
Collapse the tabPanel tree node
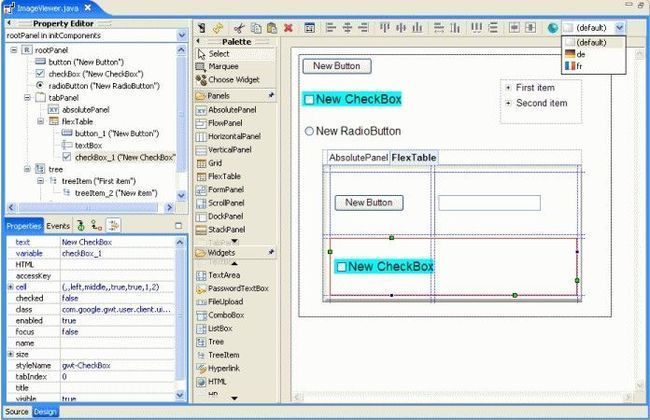(x=27, y=98)
